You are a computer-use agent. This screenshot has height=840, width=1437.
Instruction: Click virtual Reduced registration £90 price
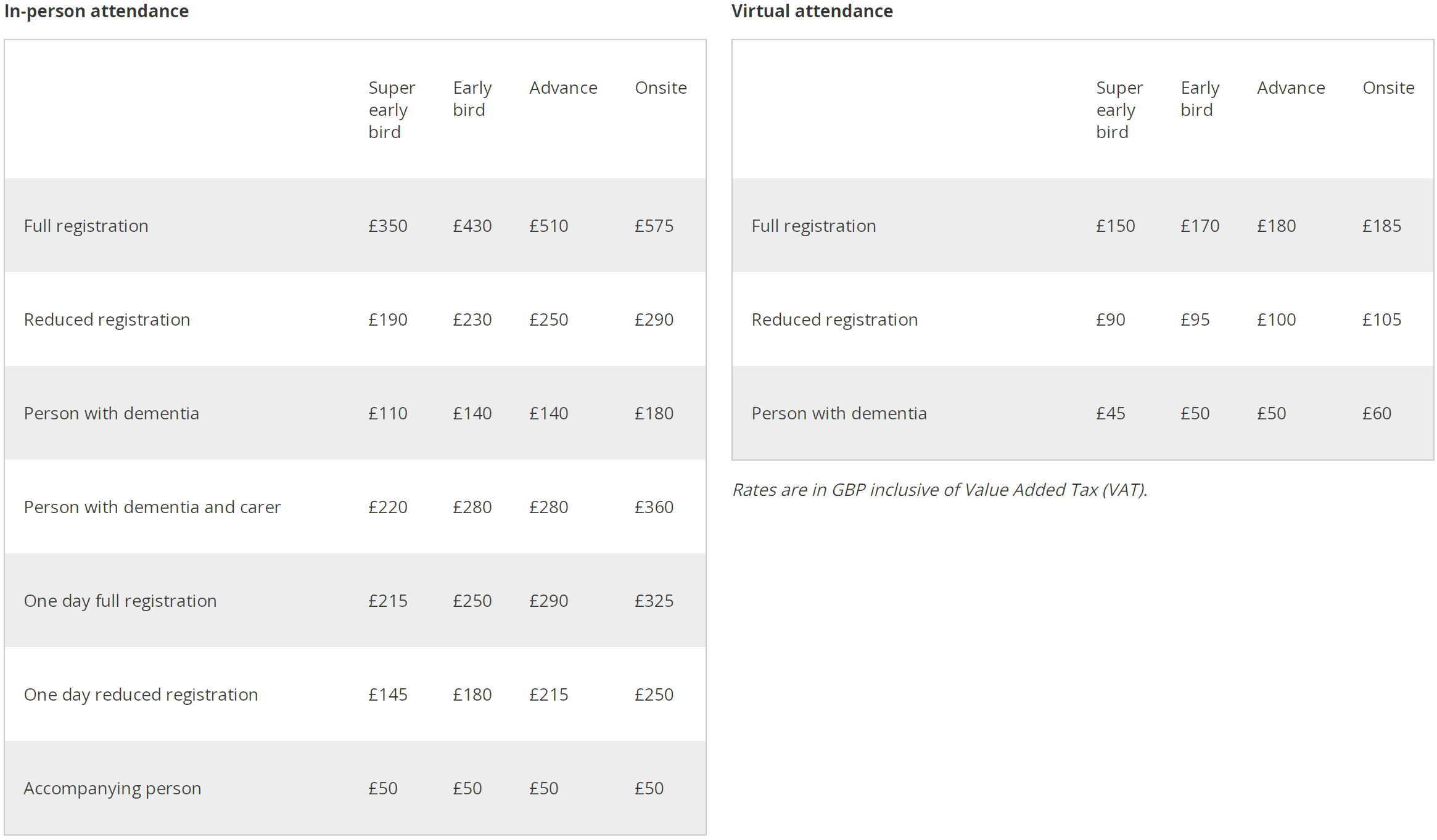pyautogui.click(x=1110, y=319)
